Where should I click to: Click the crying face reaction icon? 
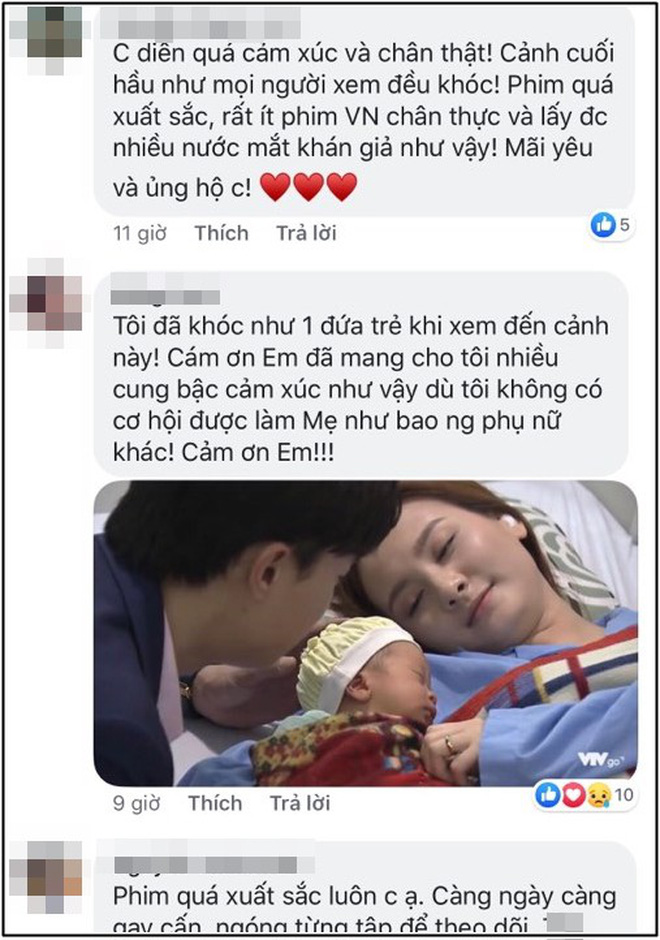click(x=598, y=795)
